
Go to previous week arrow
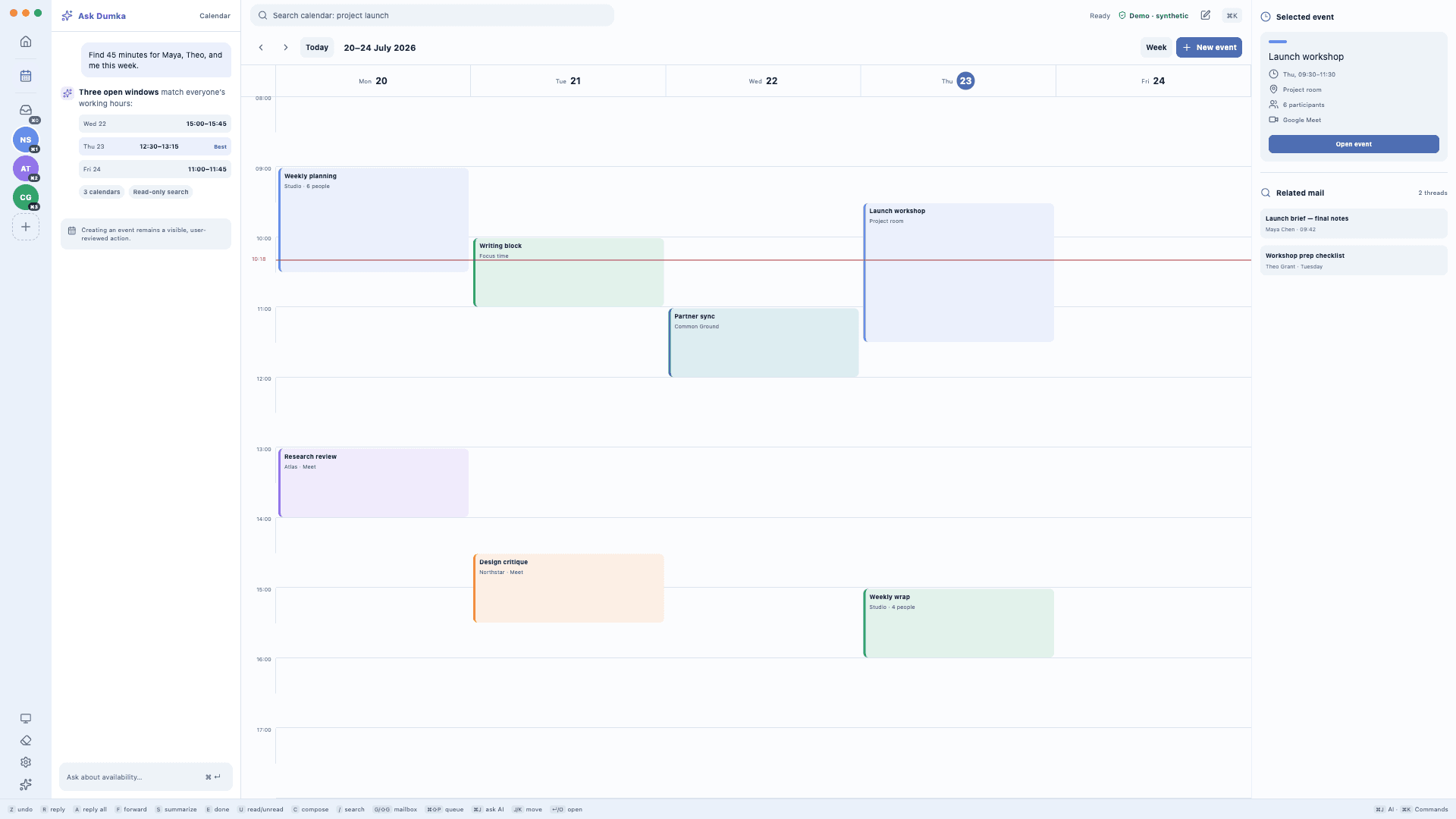coord(261,48)
